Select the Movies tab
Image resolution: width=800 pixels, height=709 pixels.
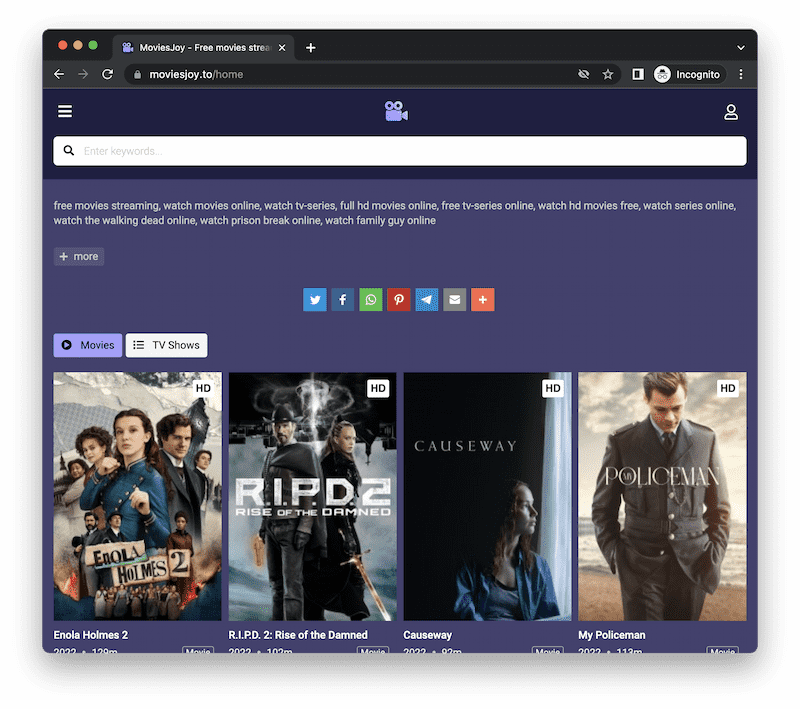[88, 345]
